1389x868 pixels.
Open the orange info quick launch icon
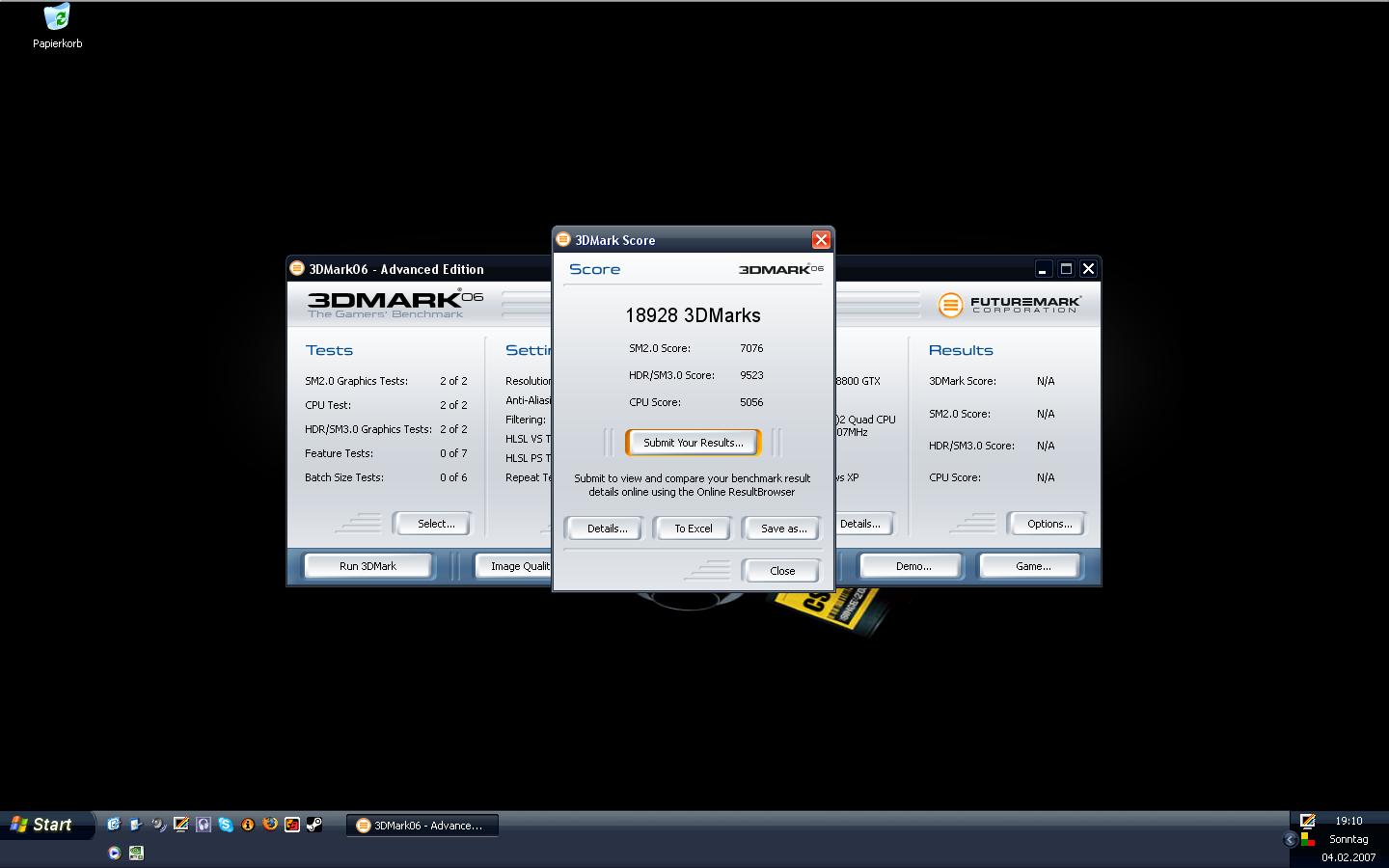point(247,825)
